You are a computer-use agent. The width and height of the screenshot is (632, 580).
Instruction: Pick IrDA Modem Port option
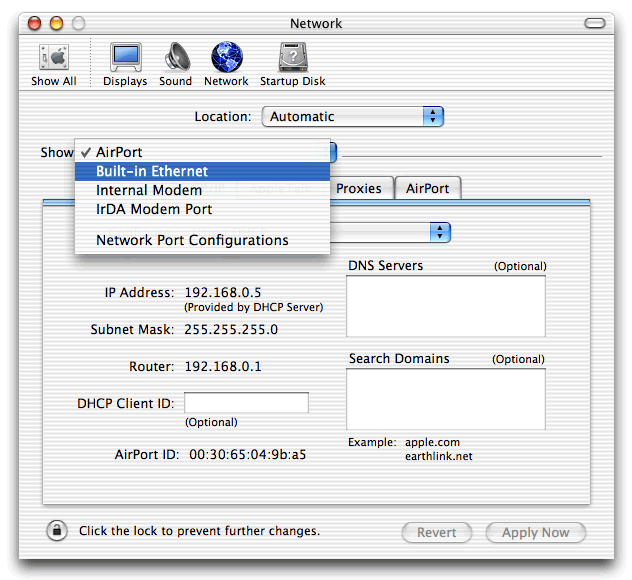coord(154,209)
